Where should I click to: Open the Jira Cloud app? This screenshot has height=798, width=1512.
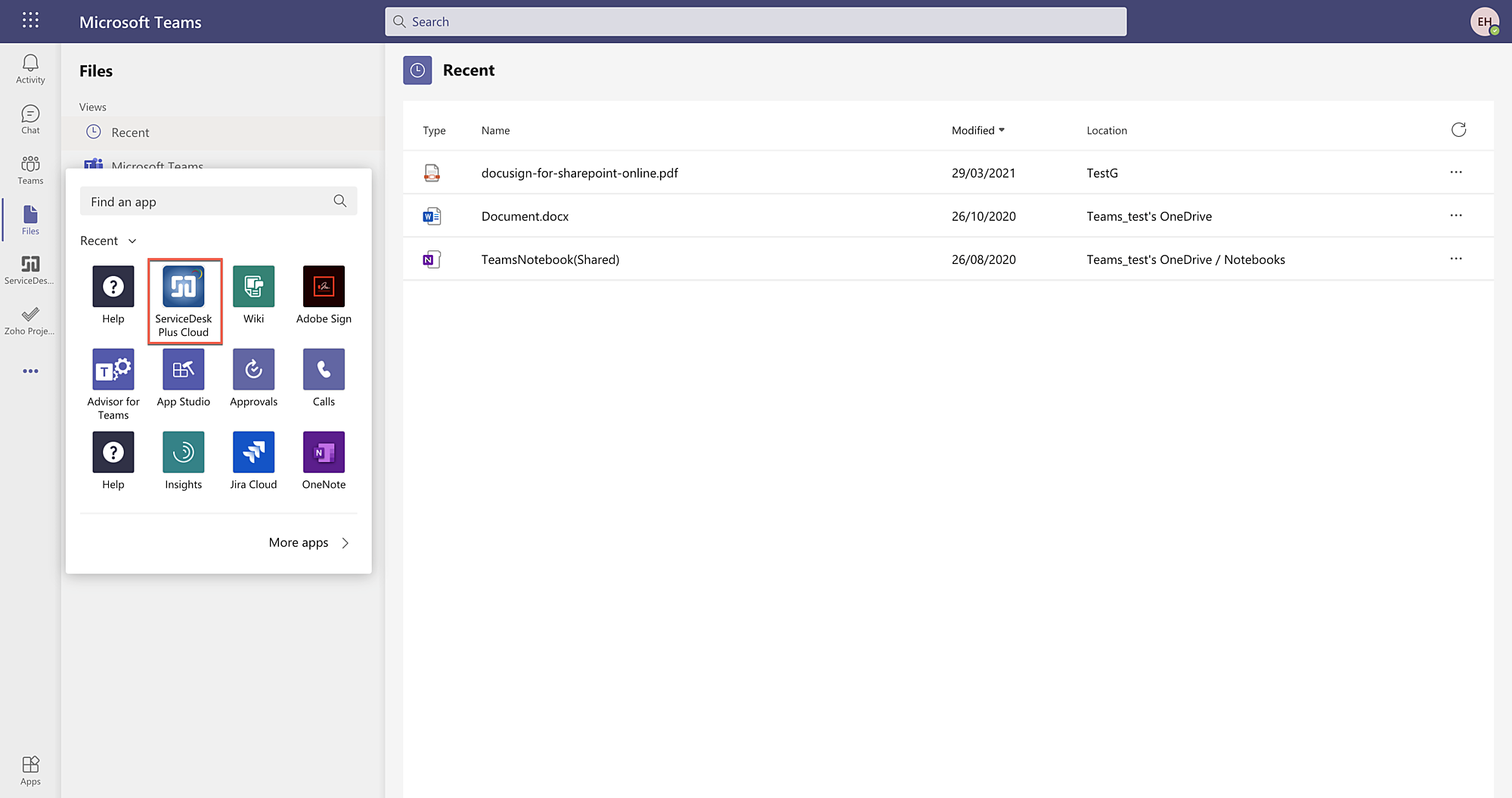click(254, 461)
